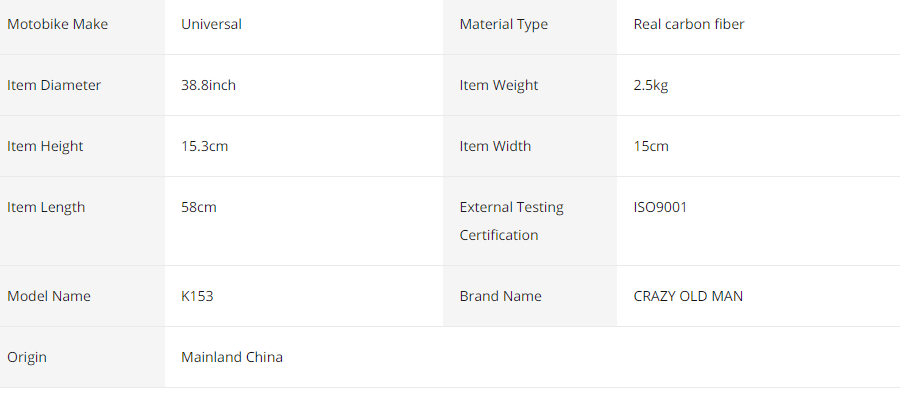The width and height of the screenshot is (900, 394).
Task: Click the Item Width label
Action: click(495, 146)
